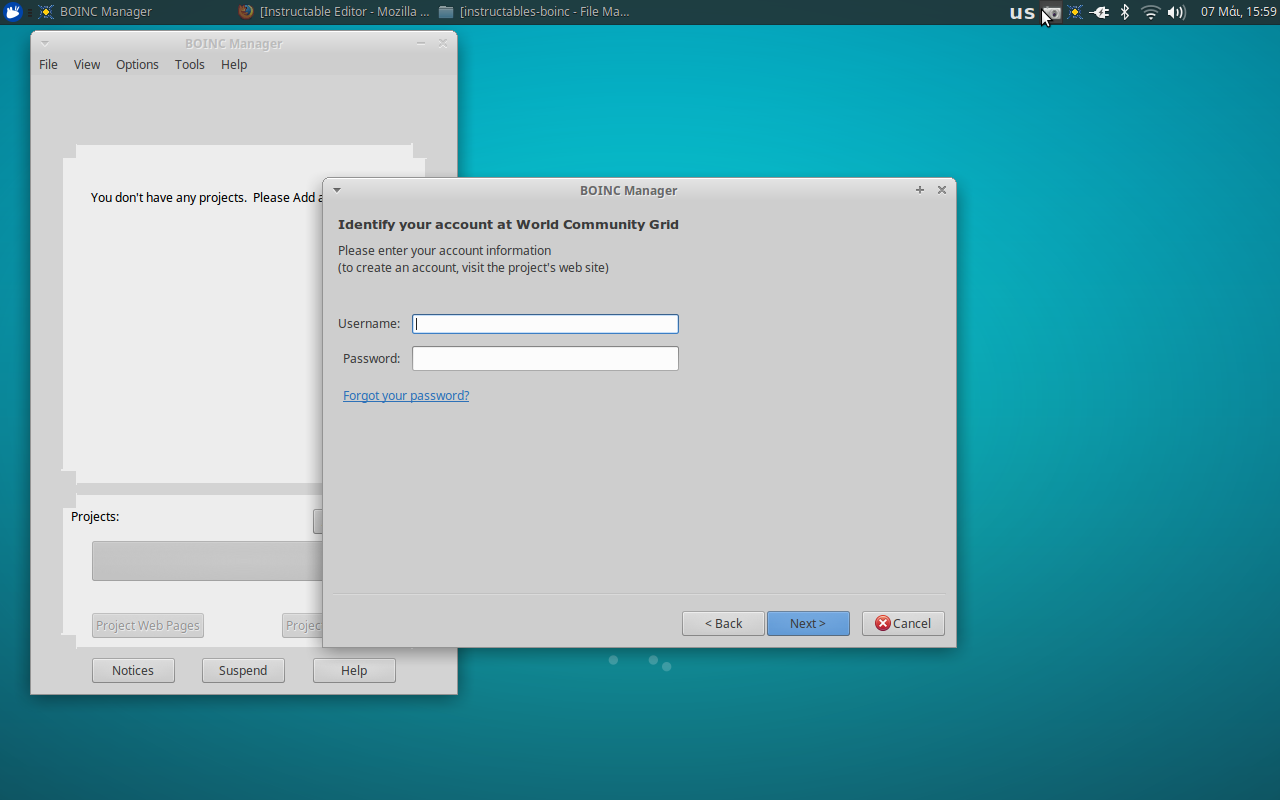Open the Help menu in menu bar

[234, 64]
